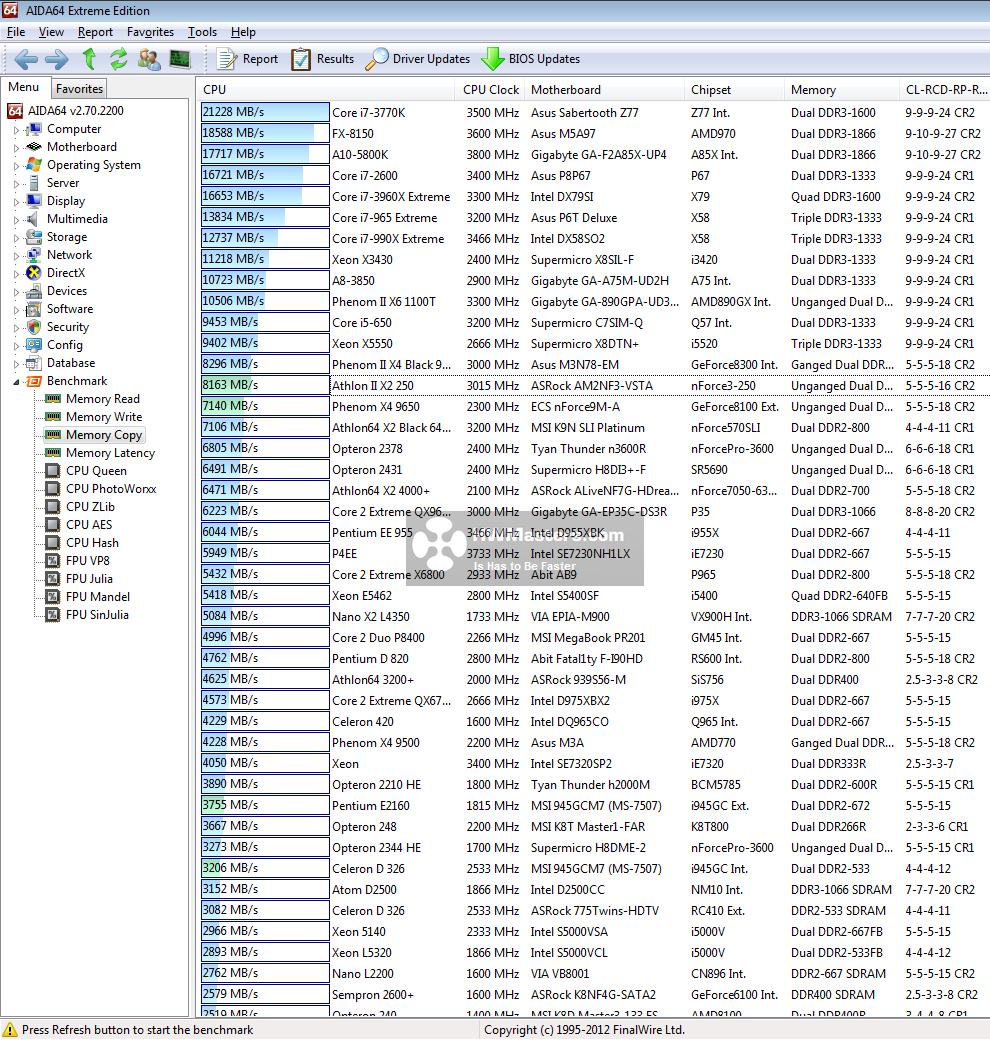Sort by the Memory column header

tap(841, 90)
